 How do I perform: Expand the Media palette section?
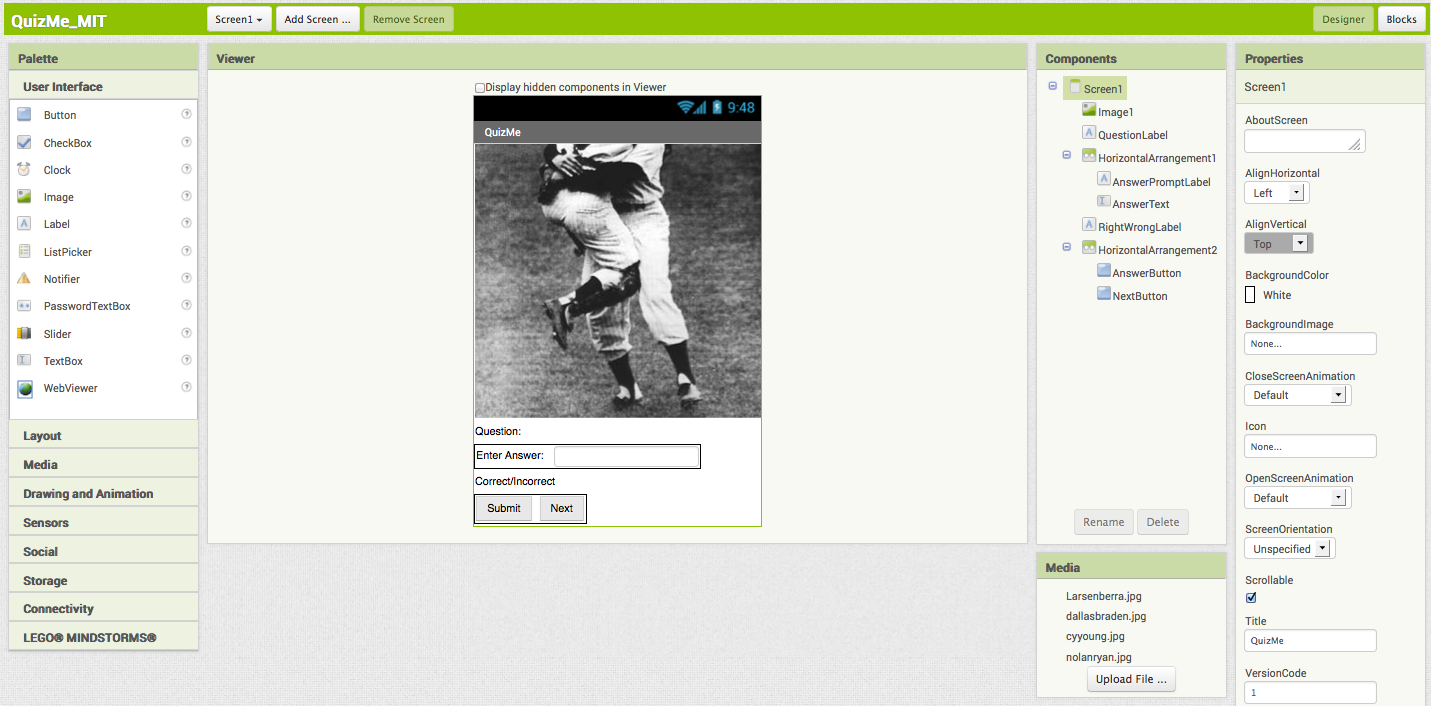[x=104, y=465]
